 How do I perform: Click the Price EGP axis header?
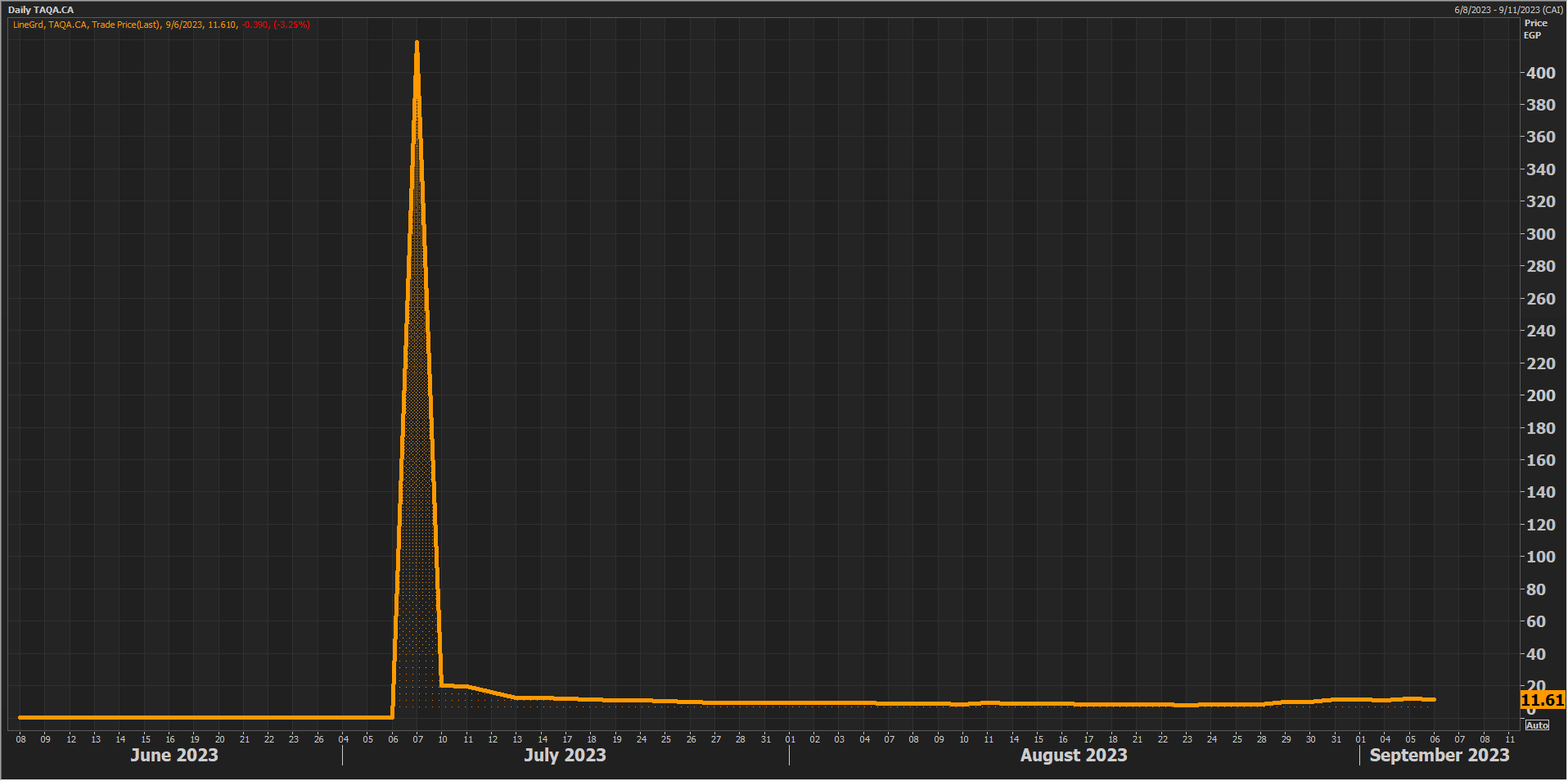(x=1534, y=29)
